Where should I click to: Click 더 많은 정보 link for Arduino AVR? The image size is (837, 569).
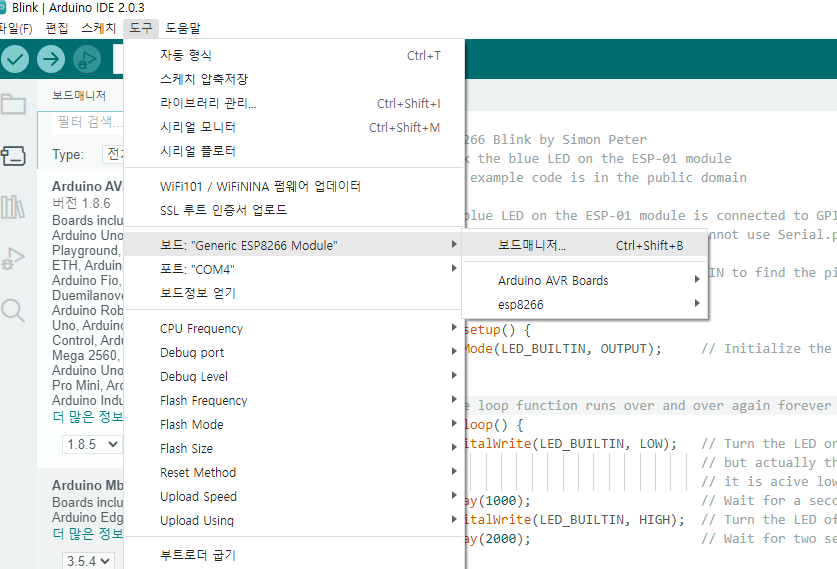point(88,416)
